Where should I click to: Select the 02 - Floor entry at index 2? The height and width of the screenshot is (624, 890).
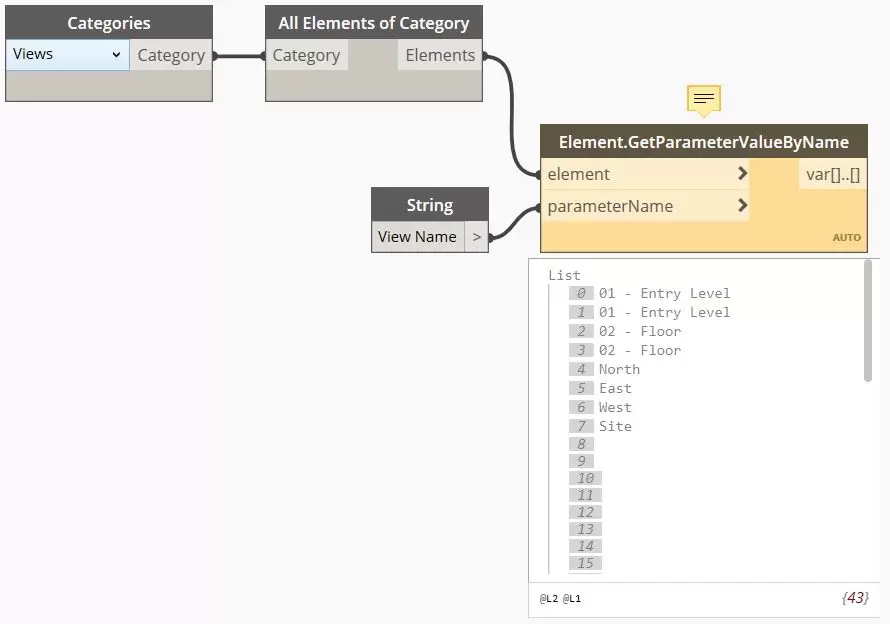tap(640, 331)
